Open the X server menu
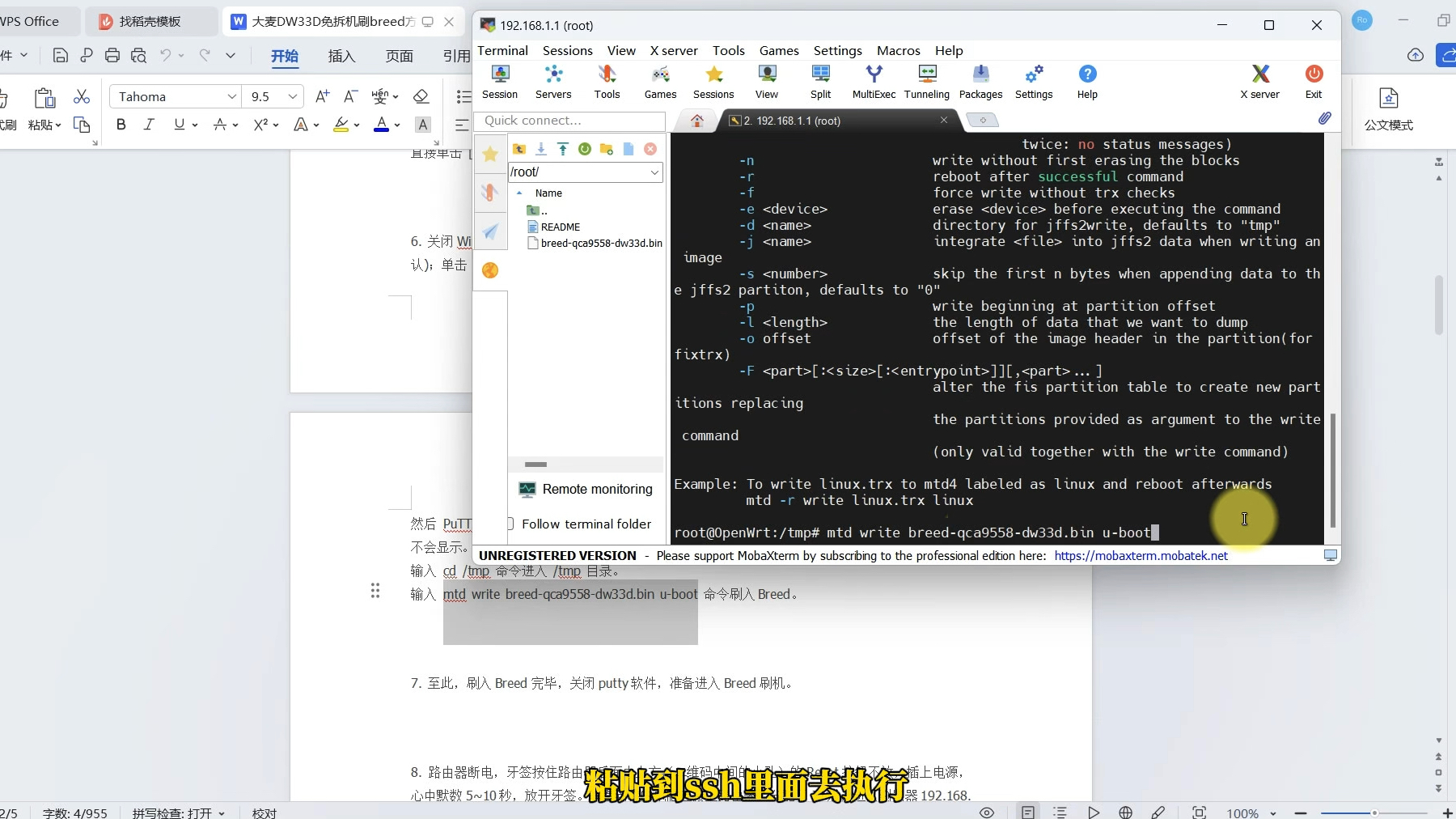 (674, 50)
